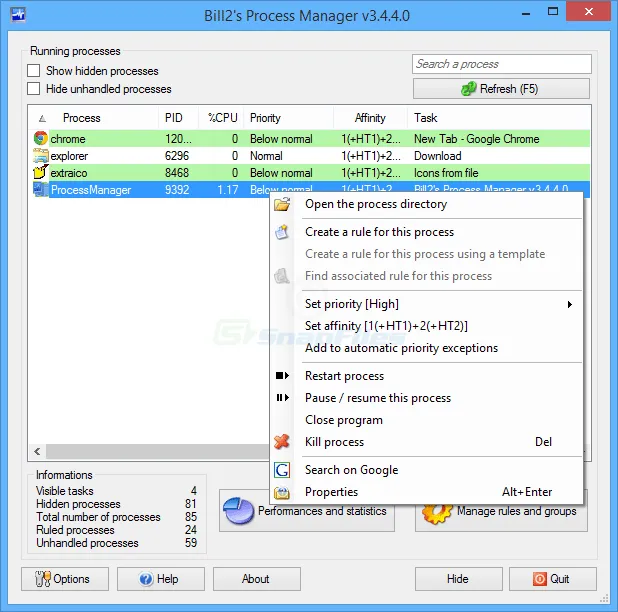Click PID value 6296

pos(177,156)
